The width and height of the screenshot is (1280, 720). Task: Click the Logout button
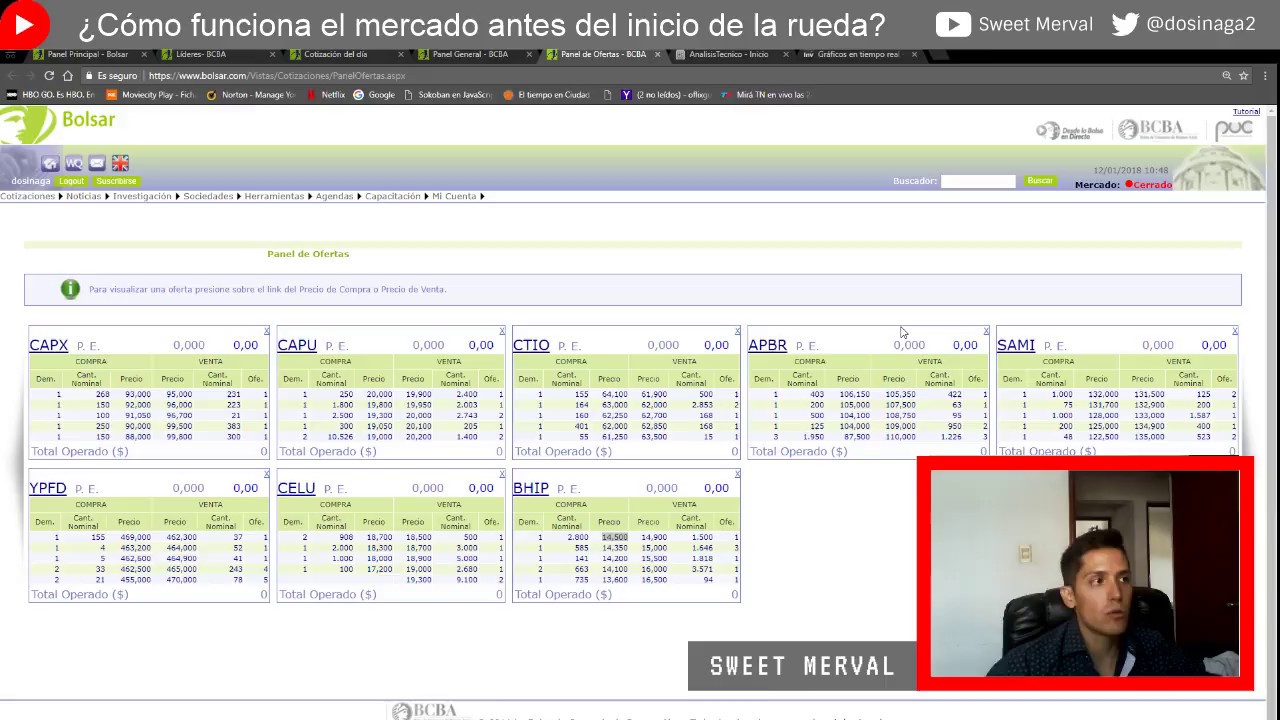coord(71,181)
